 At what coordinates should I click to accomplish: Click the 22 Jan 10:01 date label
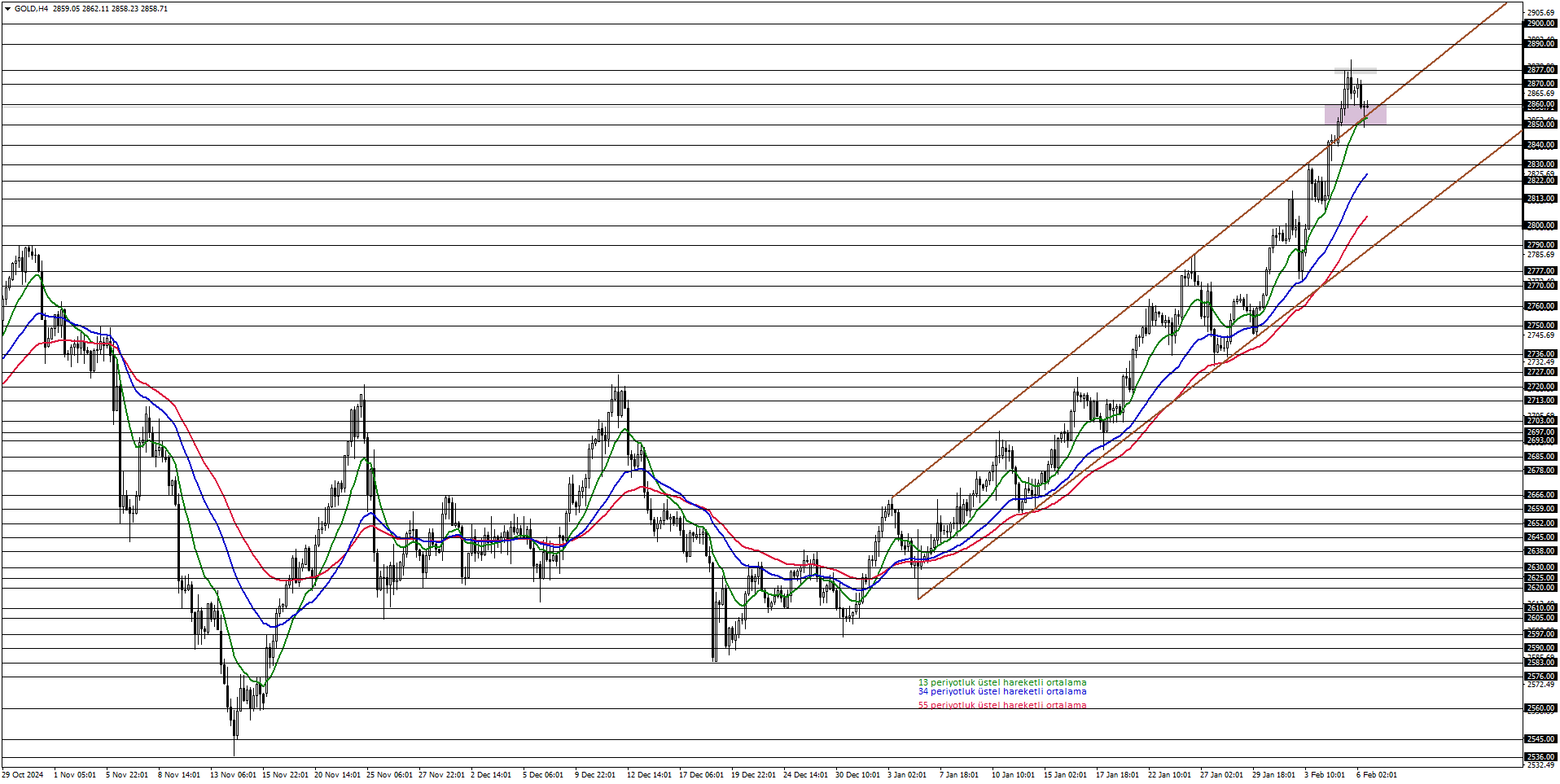[x=1171, y=775]
